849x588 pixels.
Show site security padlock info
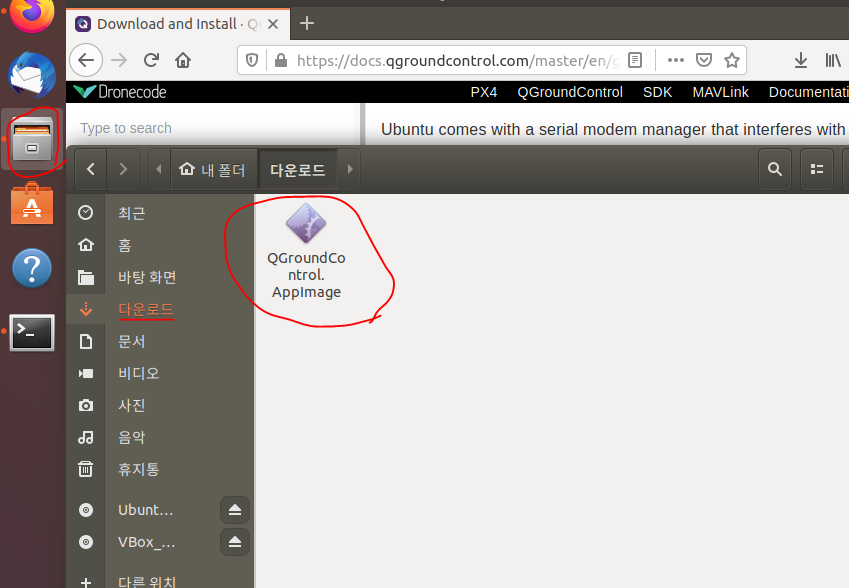280,60
